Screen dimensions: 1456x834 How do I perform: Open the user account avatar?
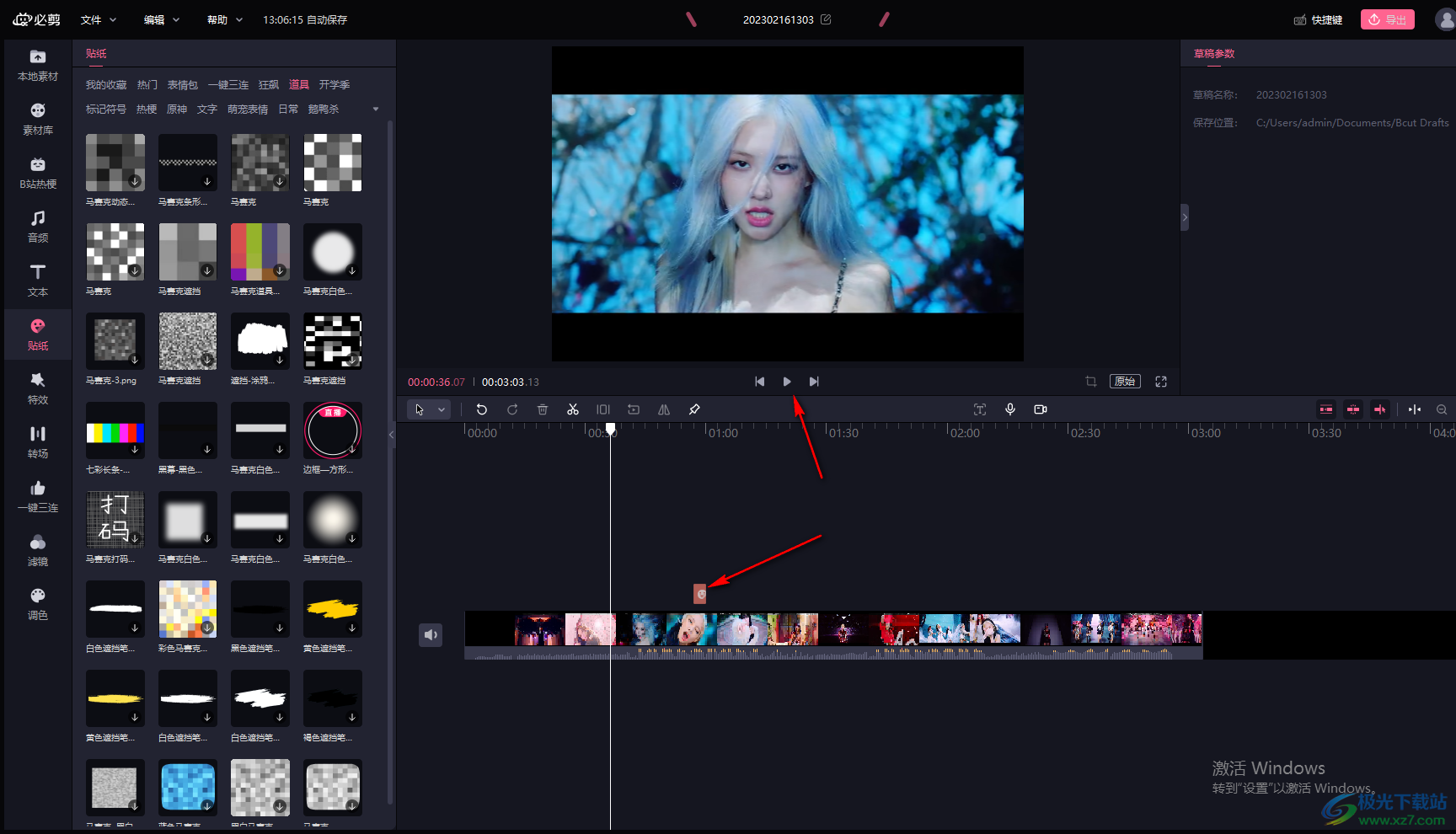pos(1445,19)
